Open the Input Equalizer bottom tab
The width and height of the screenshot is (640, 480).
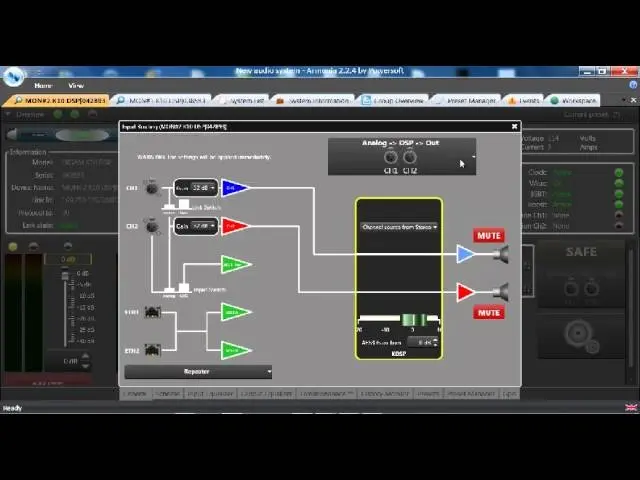point(210,394)
